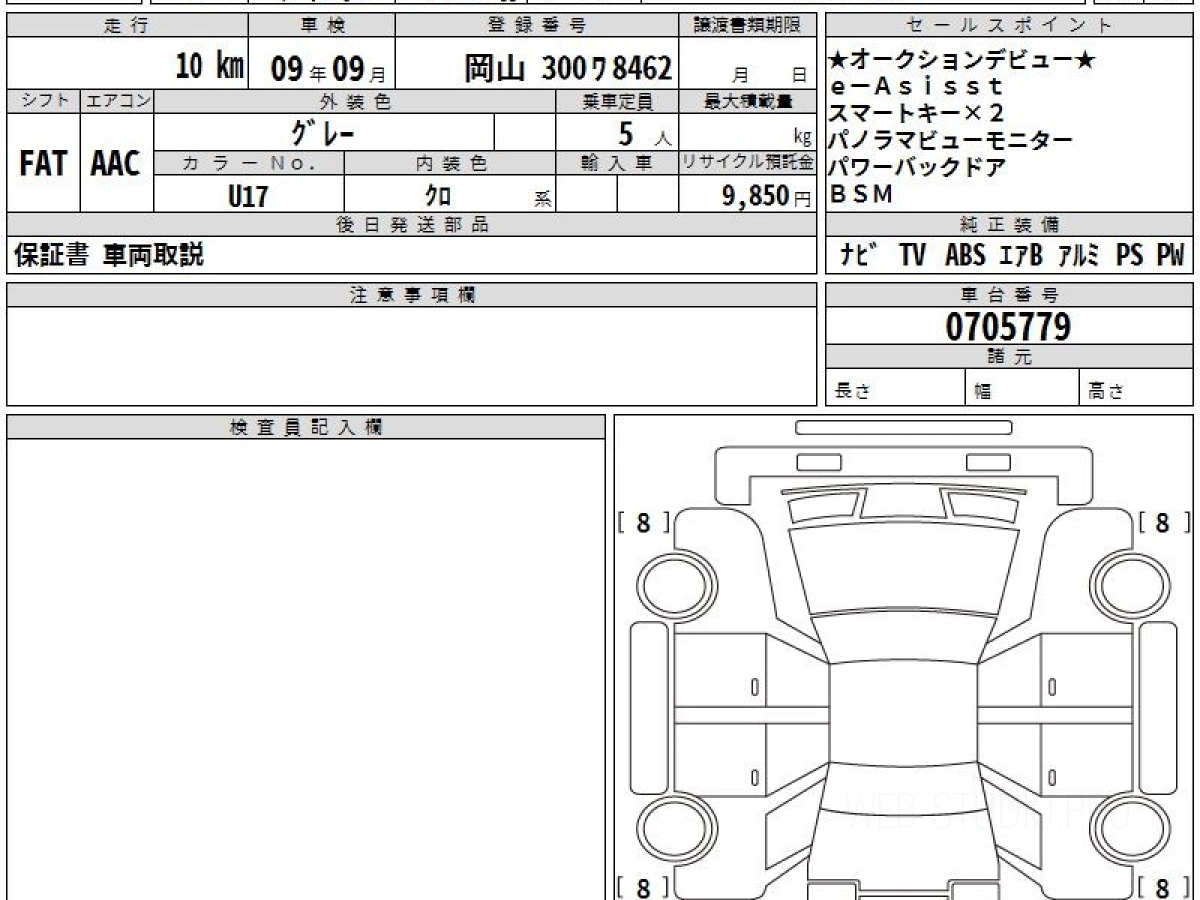Click the upper-left wheel circle in car diagram
This screenshot has width=1200, height=900.
pyautogui.click(x=668, y=583)
